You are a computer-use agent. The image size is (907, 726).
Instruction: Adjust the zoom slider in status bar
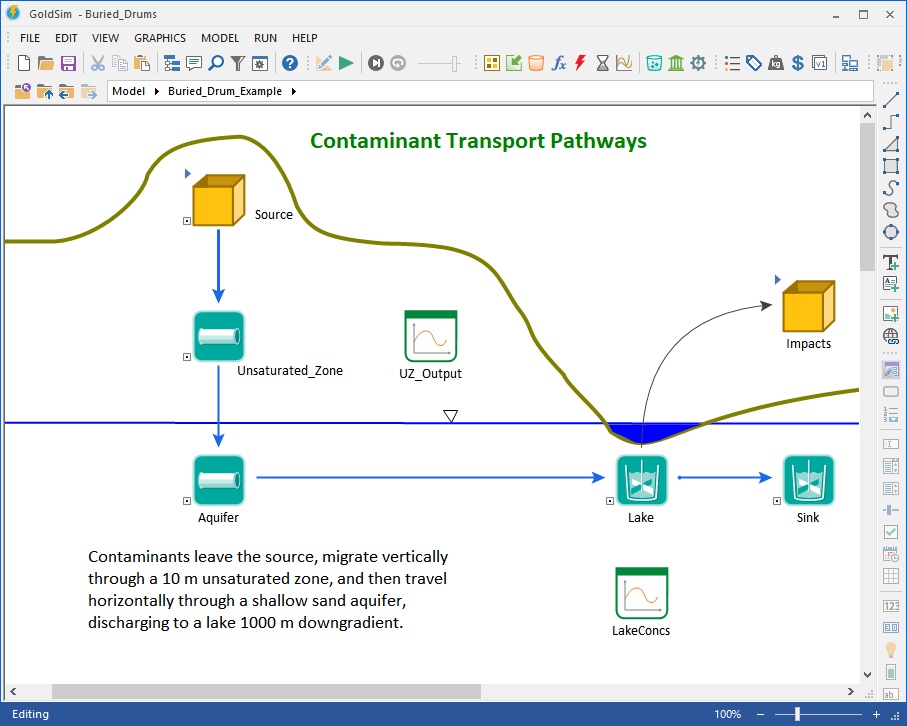797,714
